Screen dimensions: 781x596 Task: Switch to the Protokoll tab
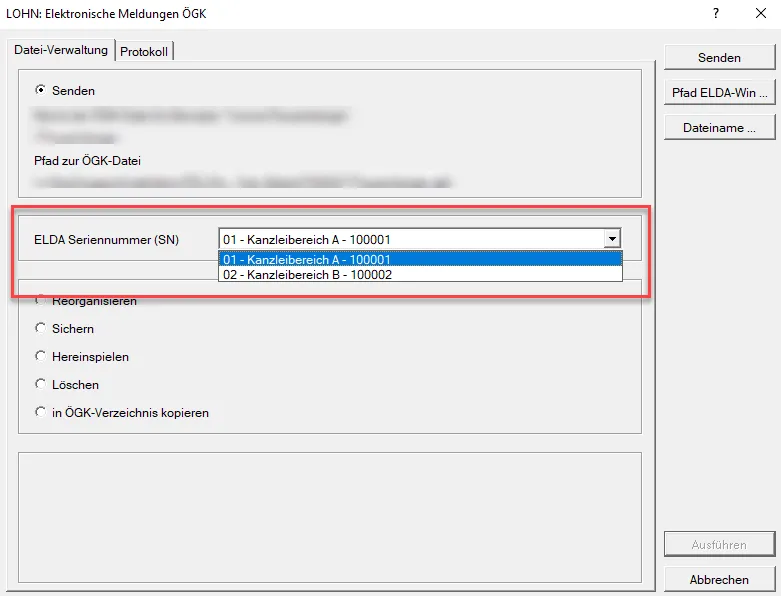pyautogui.click(x=144, y=51)
